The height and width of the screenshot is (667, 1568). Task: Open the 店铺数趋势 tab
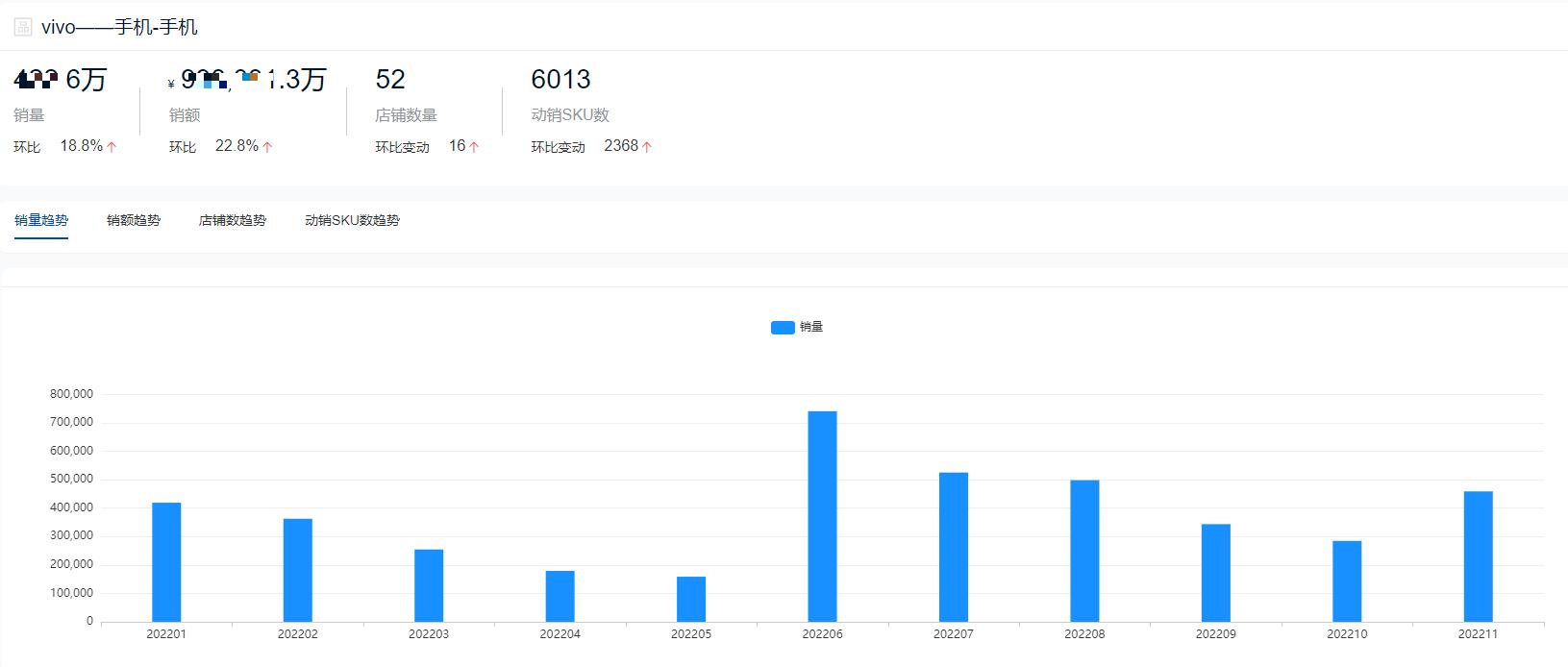(x=233, y=220)
